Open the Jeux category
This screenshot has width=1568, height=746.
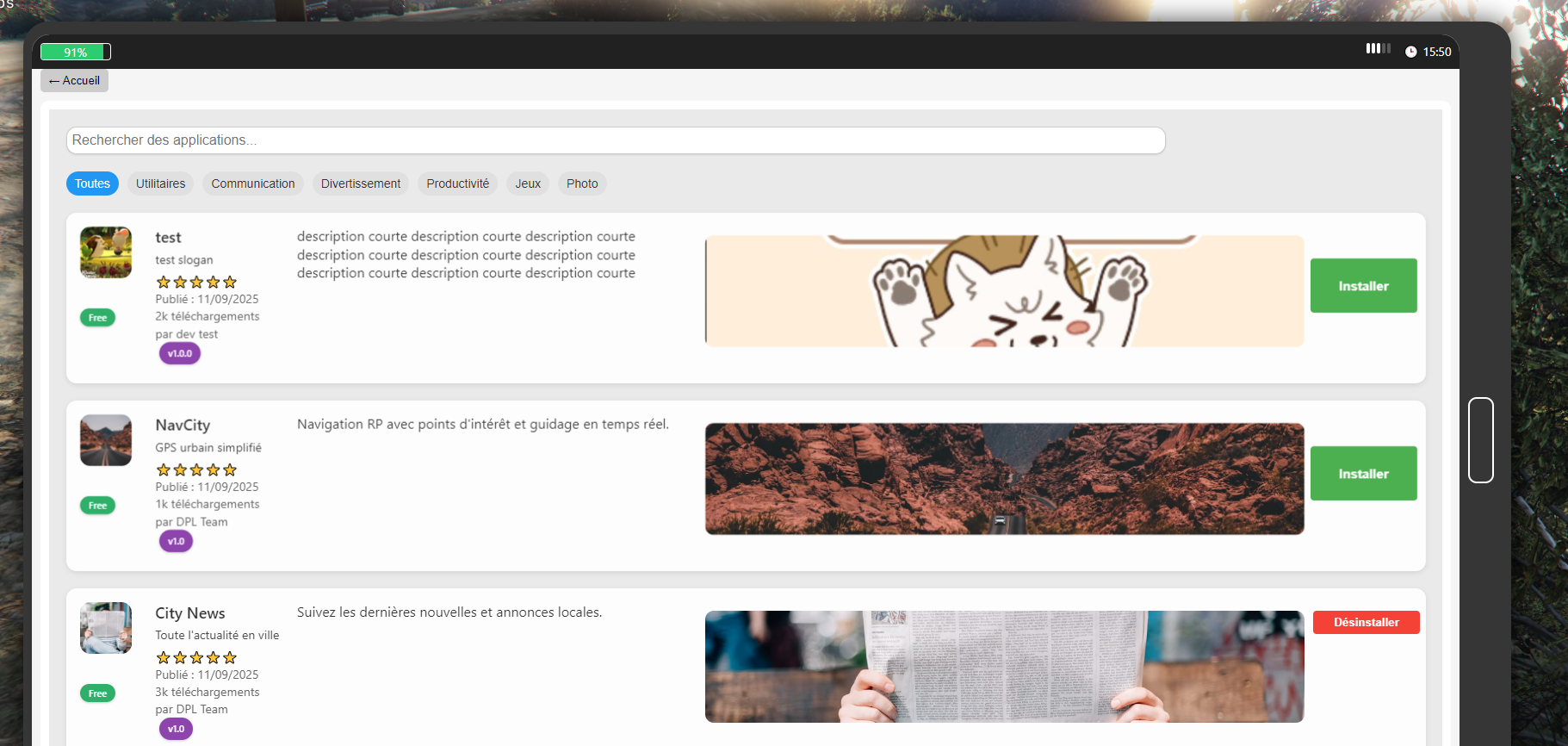528,183
